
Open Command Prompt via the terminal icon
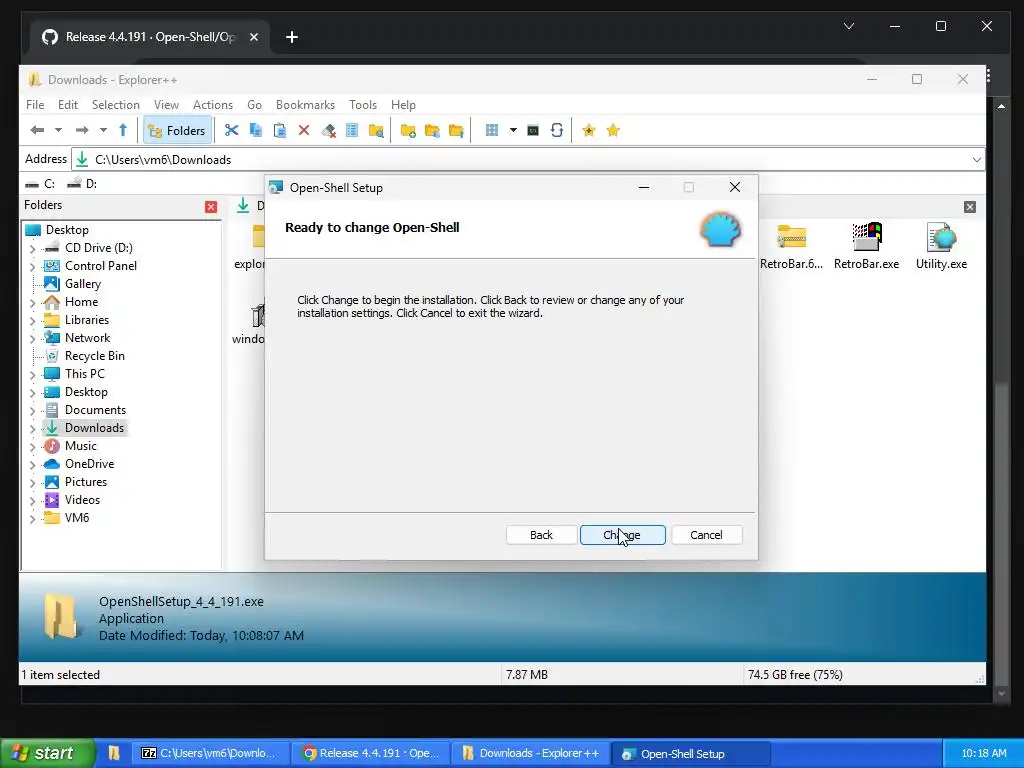point(533,130)
